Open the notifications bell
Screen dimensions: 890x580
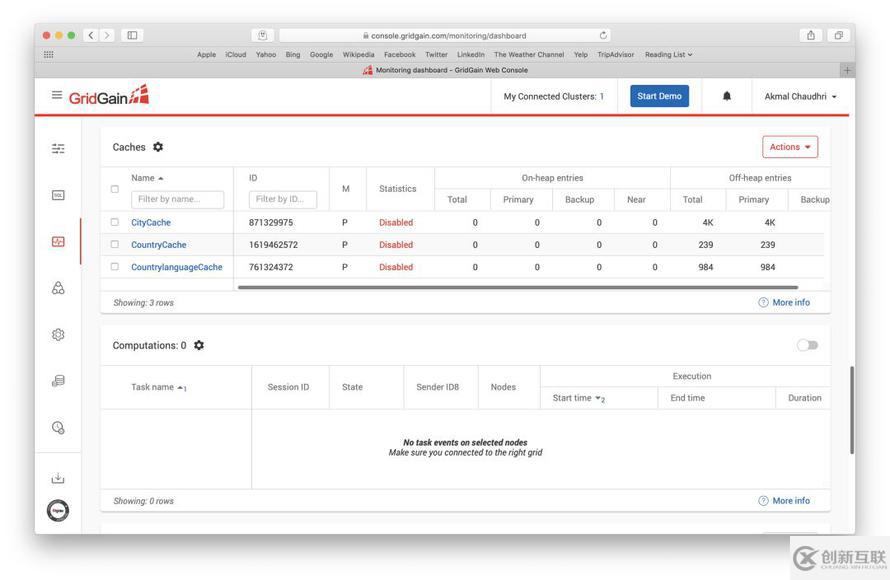tap(727, 96)
